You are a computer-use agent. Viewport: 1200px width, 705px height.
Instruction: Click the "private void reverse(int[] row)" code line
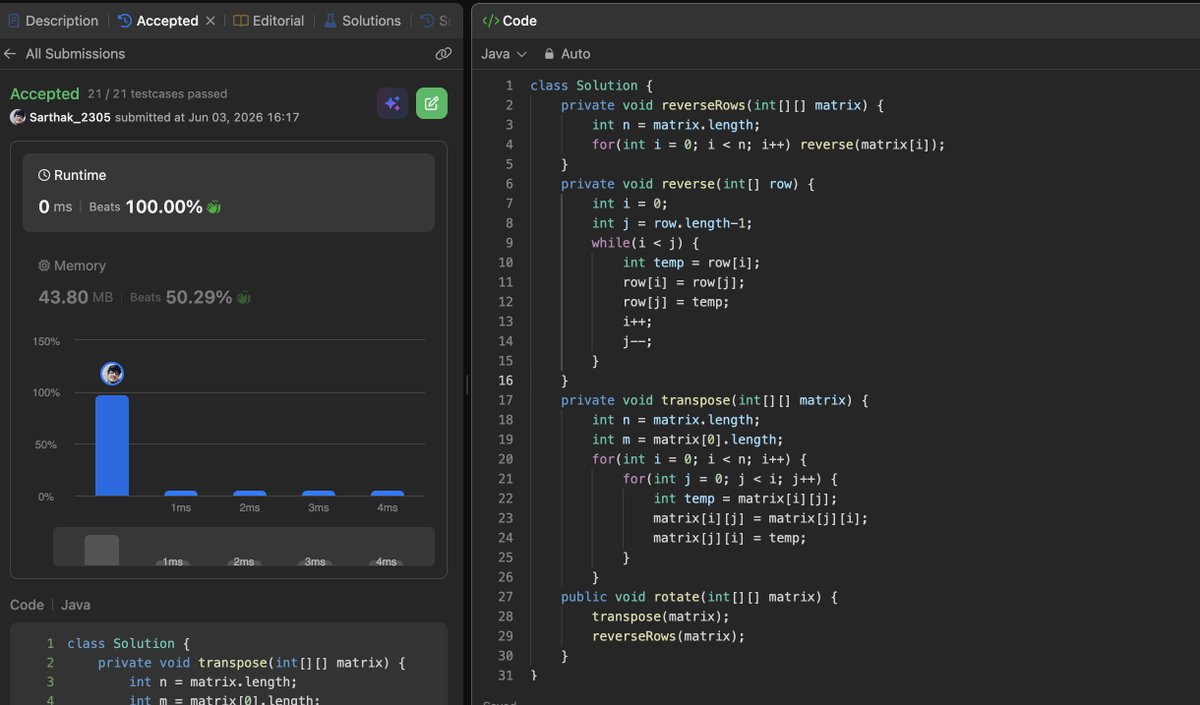(x=688, y=184)
